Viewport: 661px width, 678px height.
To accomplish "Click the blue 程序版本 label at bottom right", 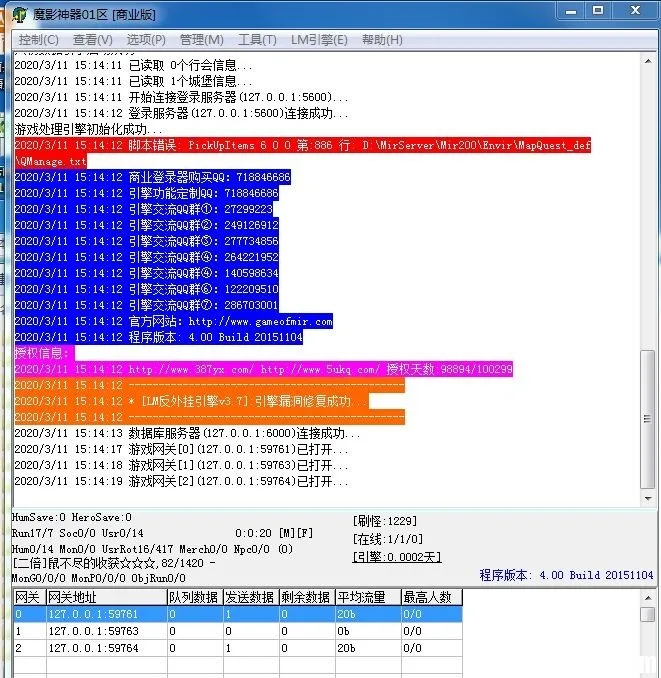I will click(566, 575).
